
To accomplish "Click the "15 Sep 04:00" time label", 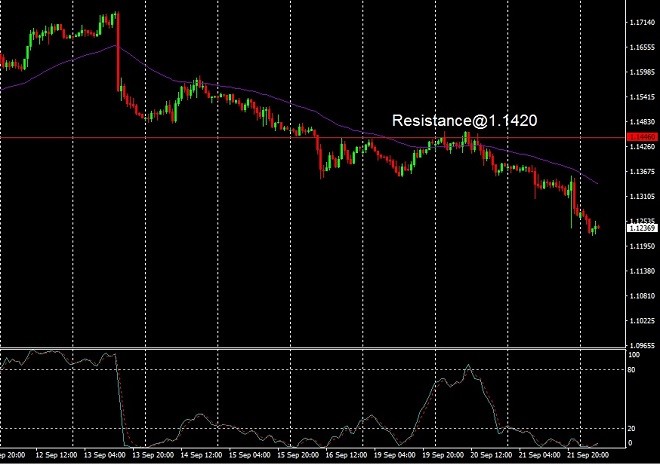I will point(250,455).
